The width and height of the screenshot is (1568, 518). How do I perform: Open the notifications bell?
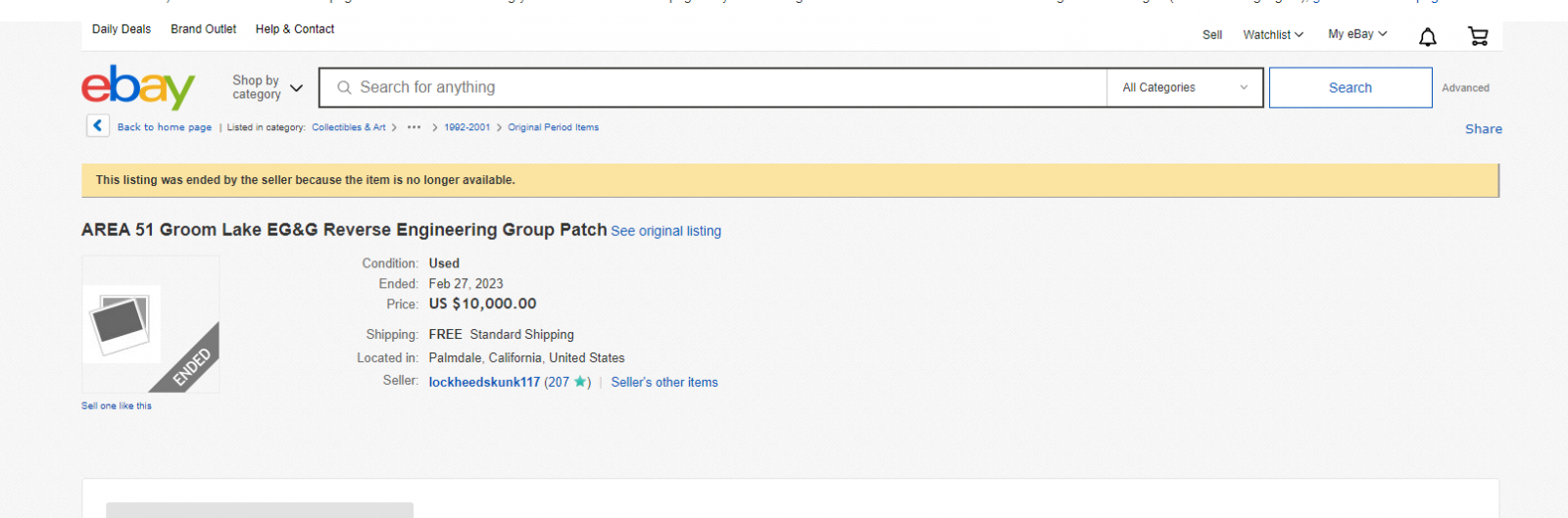coord(1428,37)
